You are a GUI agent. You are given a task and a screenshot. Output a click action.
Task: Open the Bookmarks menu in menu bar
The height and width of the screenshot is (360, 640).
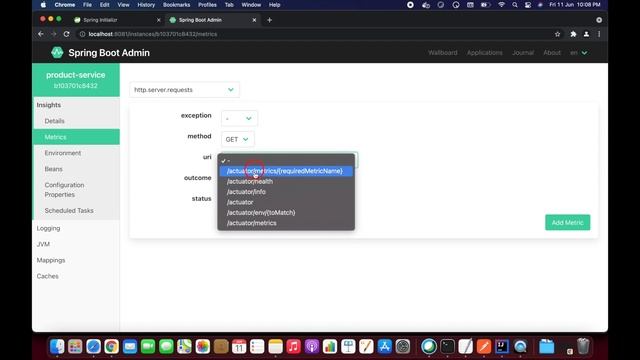click(176, 5)
